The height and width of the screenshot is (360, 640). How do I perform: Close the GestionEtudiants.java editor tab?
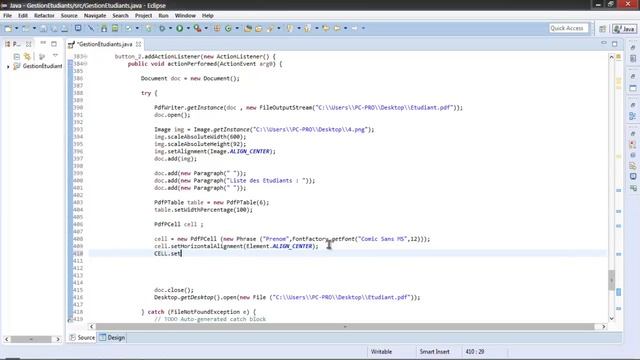(138, 44)
